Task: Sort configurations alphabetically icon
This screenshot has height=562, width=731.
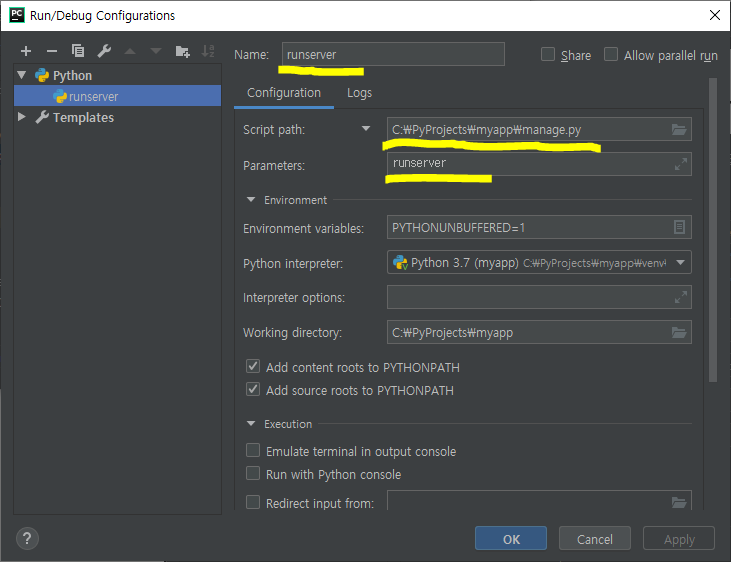Action: (x=208, y=50)
